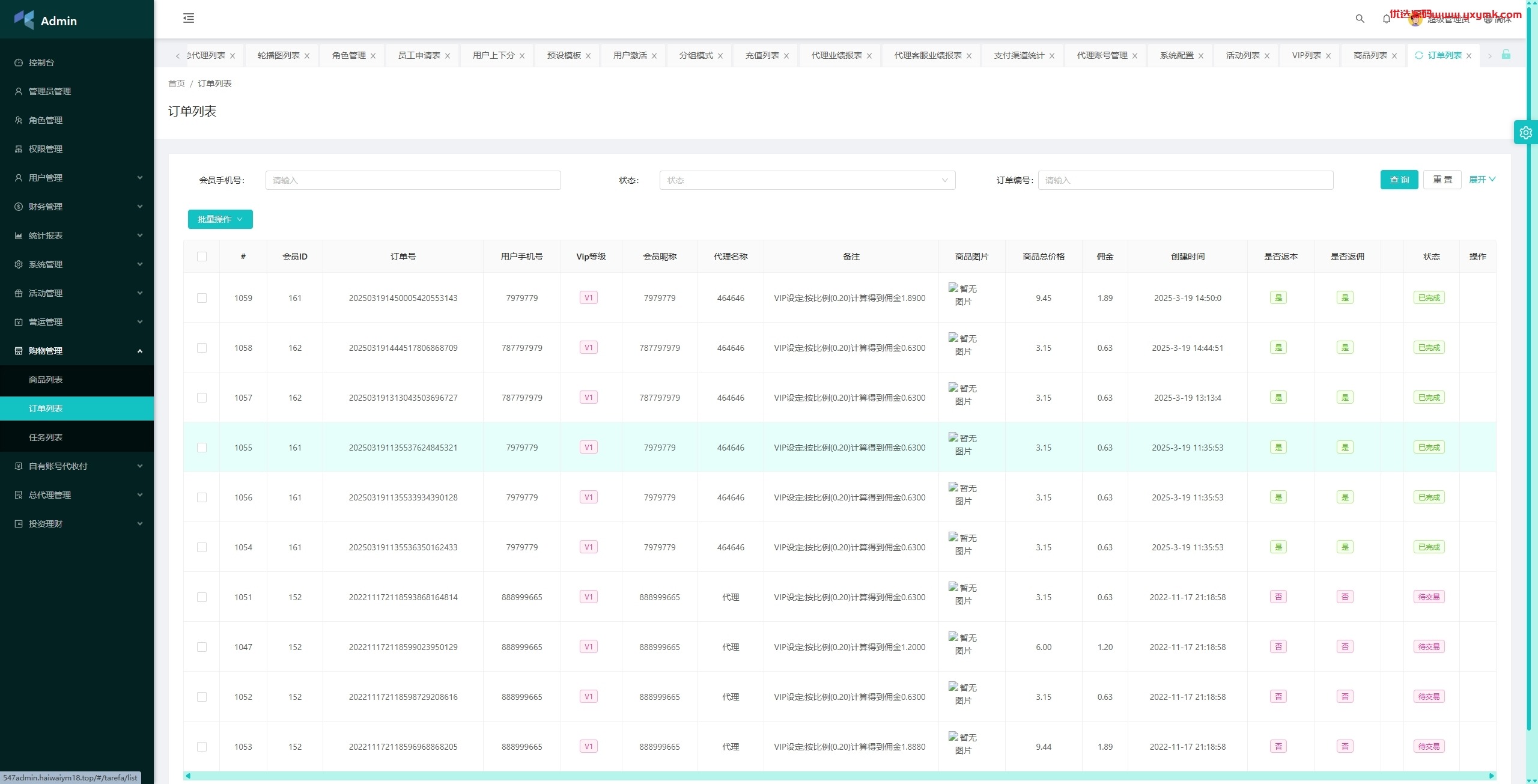Open the 批量操作 batch actions dropdown

(220, 219)
